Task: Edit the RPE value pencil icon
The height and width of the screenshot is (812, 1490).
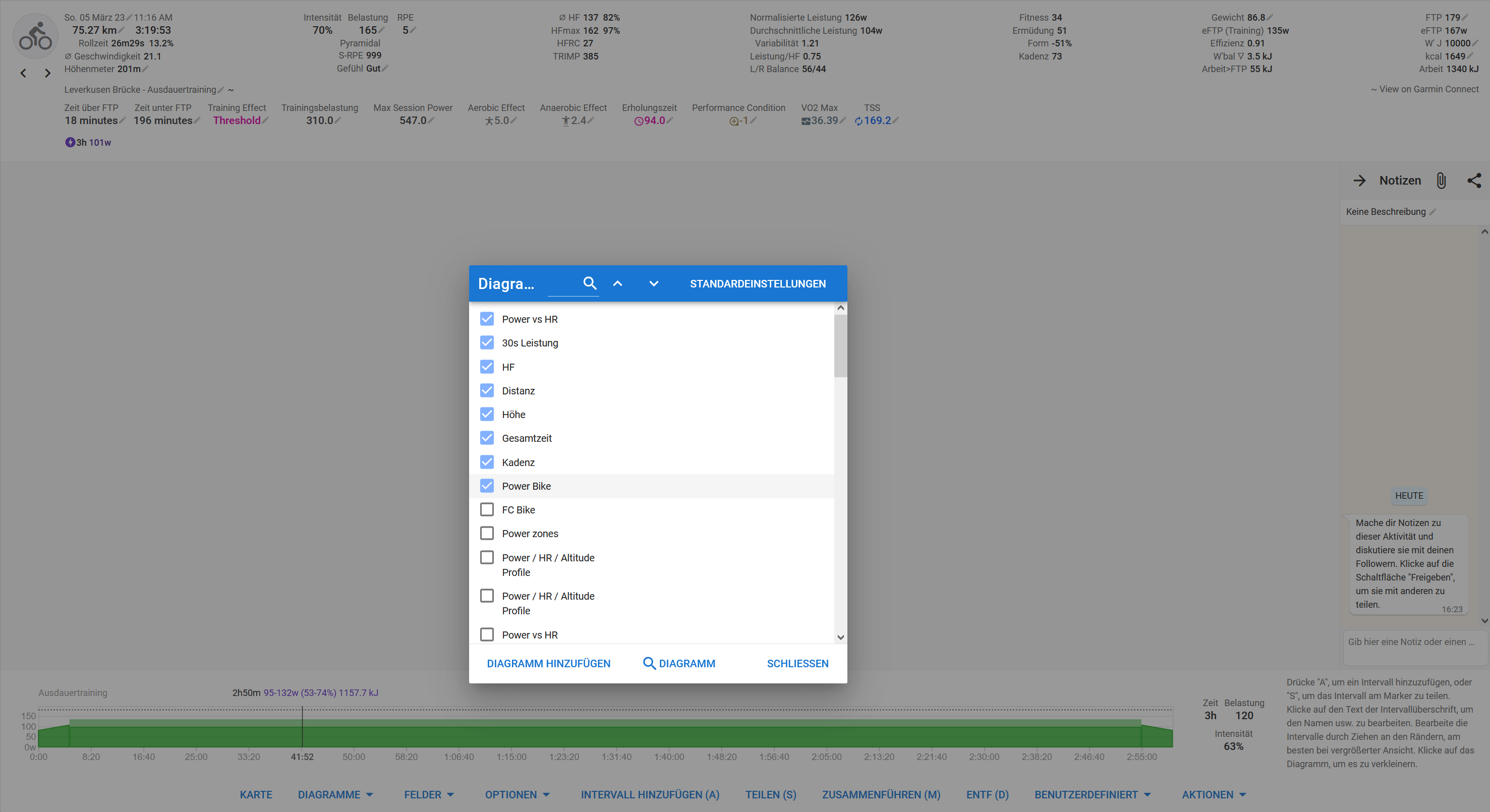Action: tap(413, 30)
